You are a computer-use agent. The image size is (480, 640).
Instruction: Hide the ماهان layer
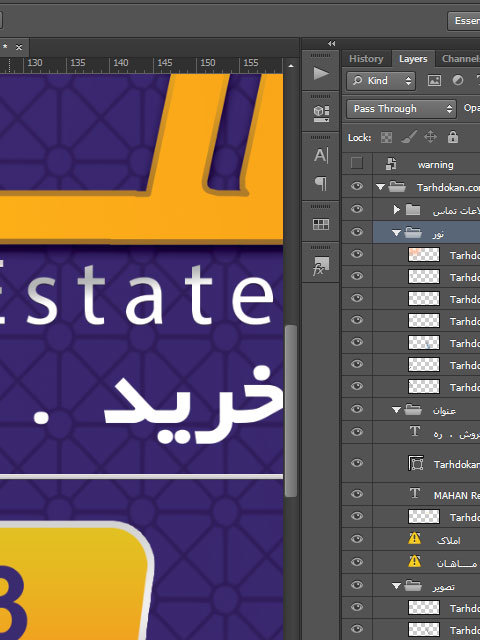click(x=357, y=562)
